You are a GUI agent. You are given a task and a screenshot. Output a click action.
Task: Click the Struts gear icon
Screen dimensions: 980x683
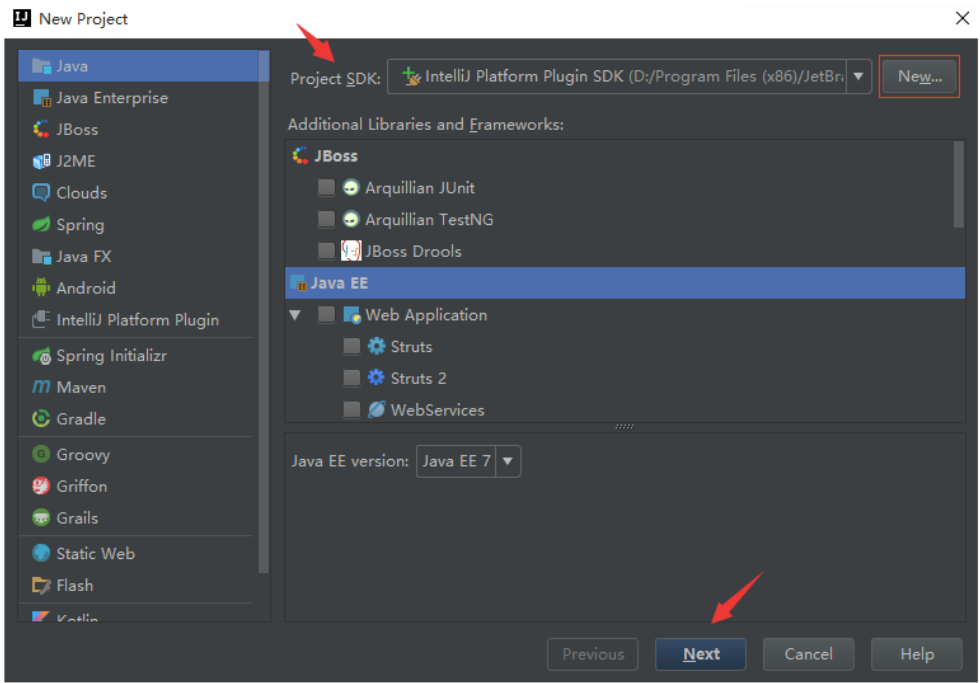coord(376,346)
